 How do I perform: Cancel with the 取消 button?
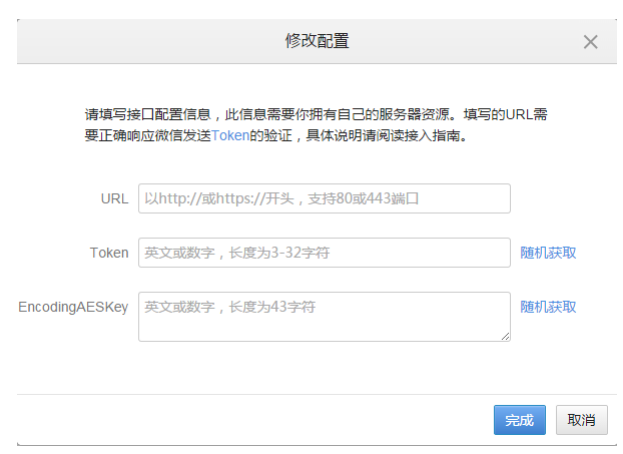[581, 420]
